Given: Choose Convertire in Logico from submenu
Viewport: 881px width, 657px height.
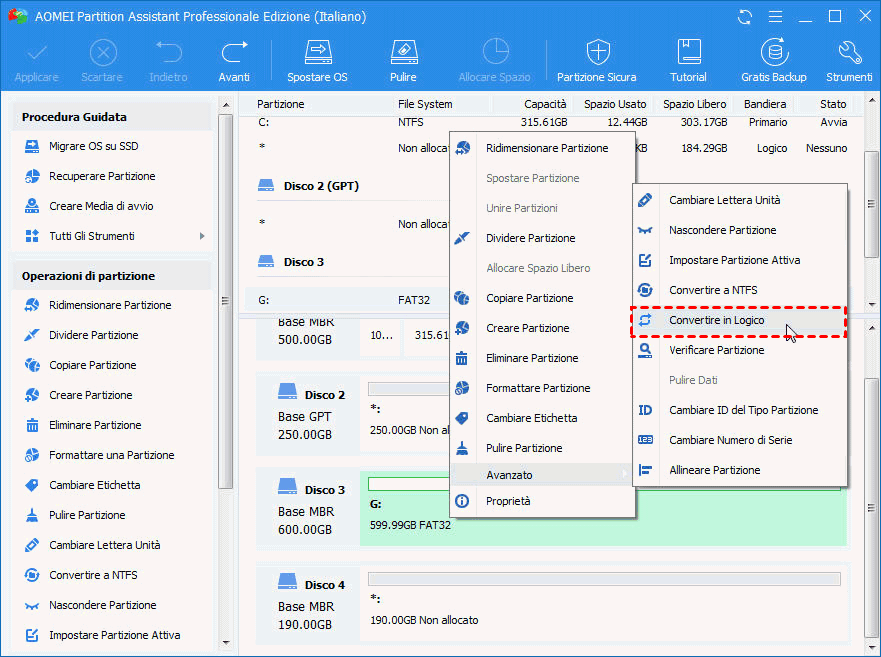Looking at the screenshot, I should (716, 321).
